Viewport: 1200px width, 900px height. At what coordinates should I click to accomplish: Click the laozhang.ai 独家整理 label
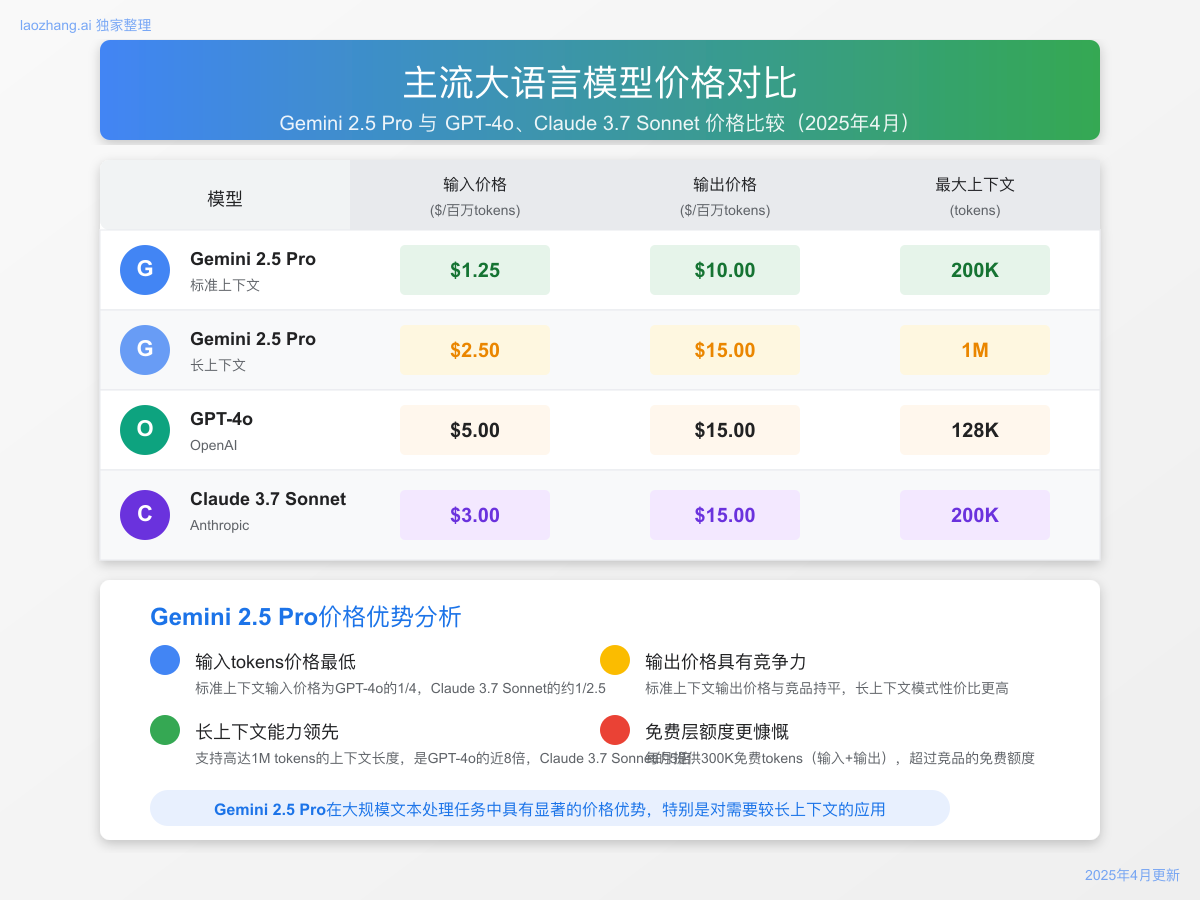click(86, 25)
